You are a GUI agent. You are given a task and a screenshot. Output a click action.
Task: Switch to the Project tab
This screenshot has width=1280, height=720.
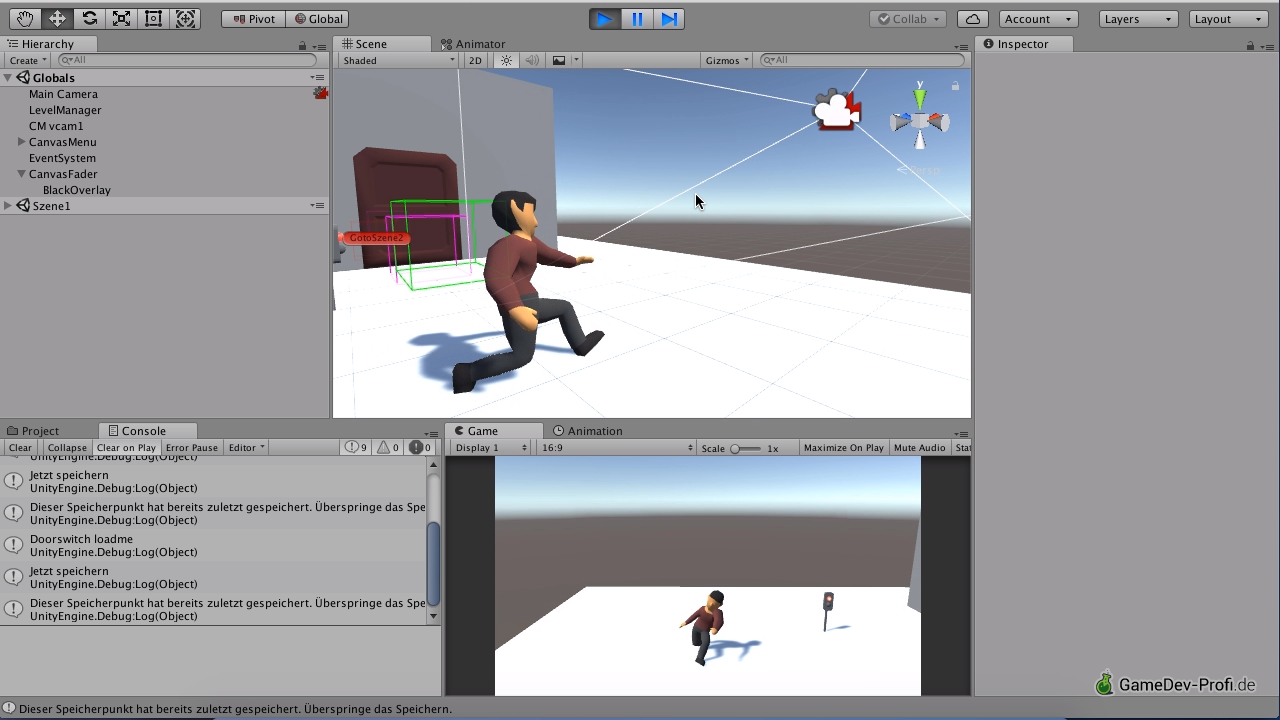[x=33, y=431]
